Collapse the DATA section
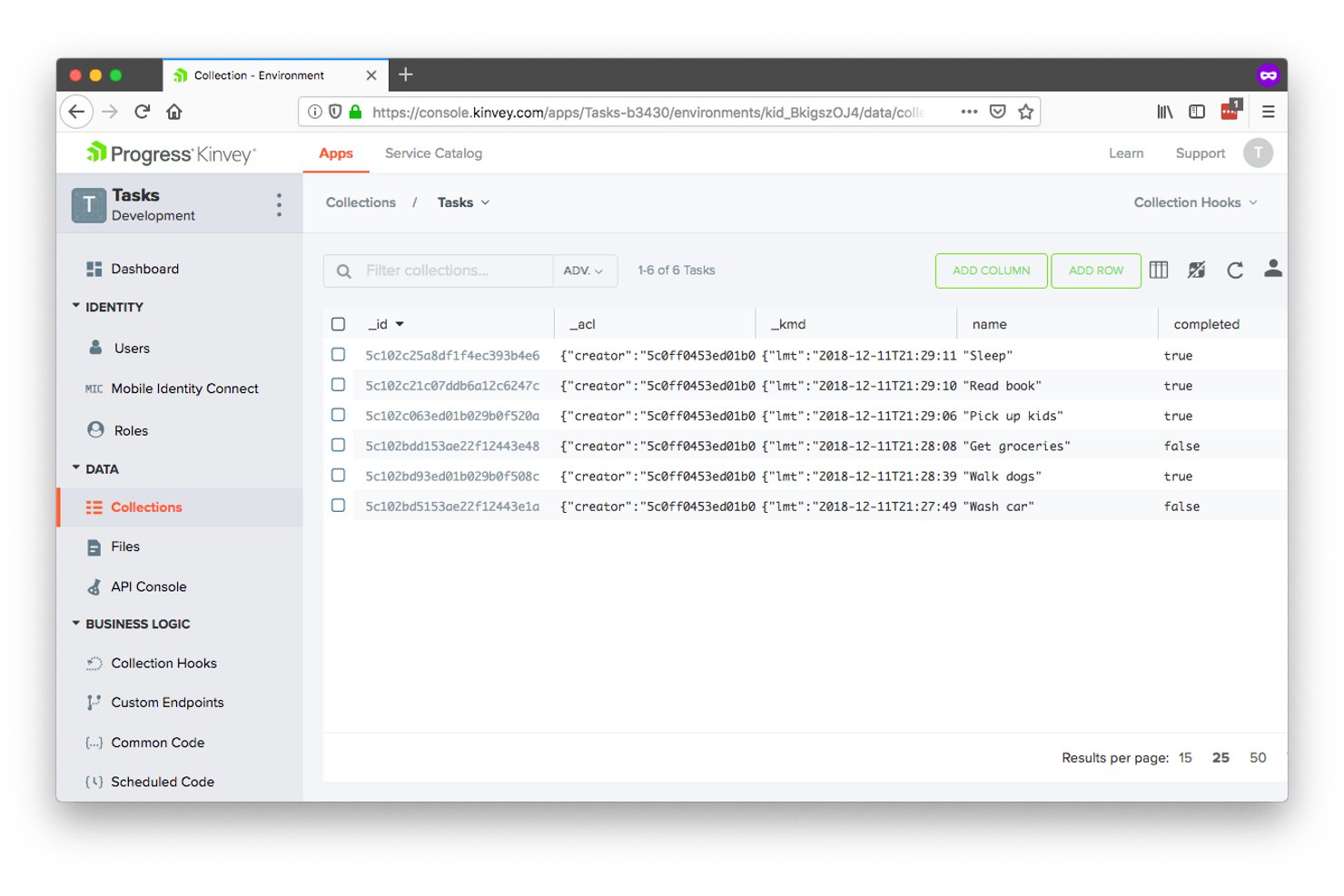The image size is (1344, 896). (x=95, y=468)
